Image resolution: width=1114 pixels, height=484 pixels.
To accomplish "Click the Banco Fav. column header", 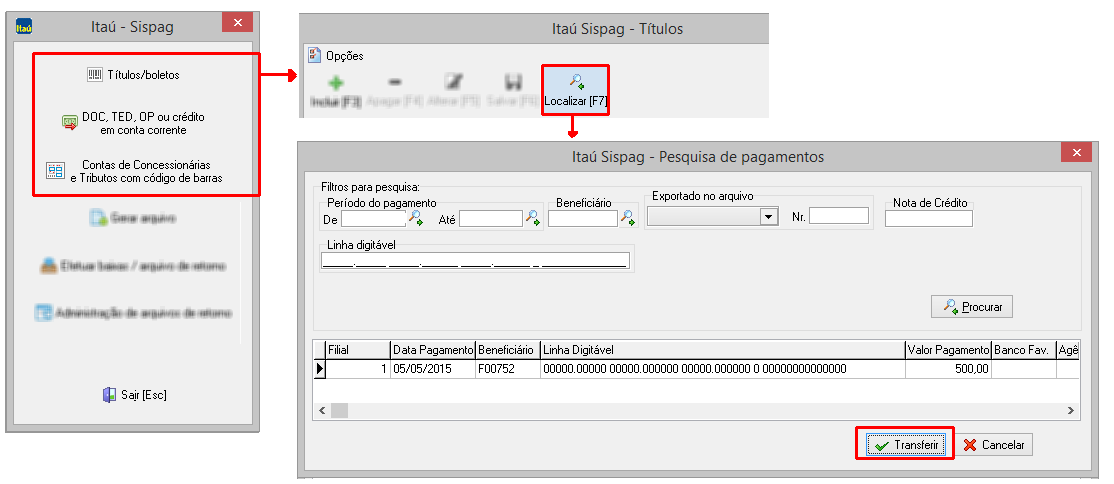I will pyautogui.click(x=1024, y=350).
